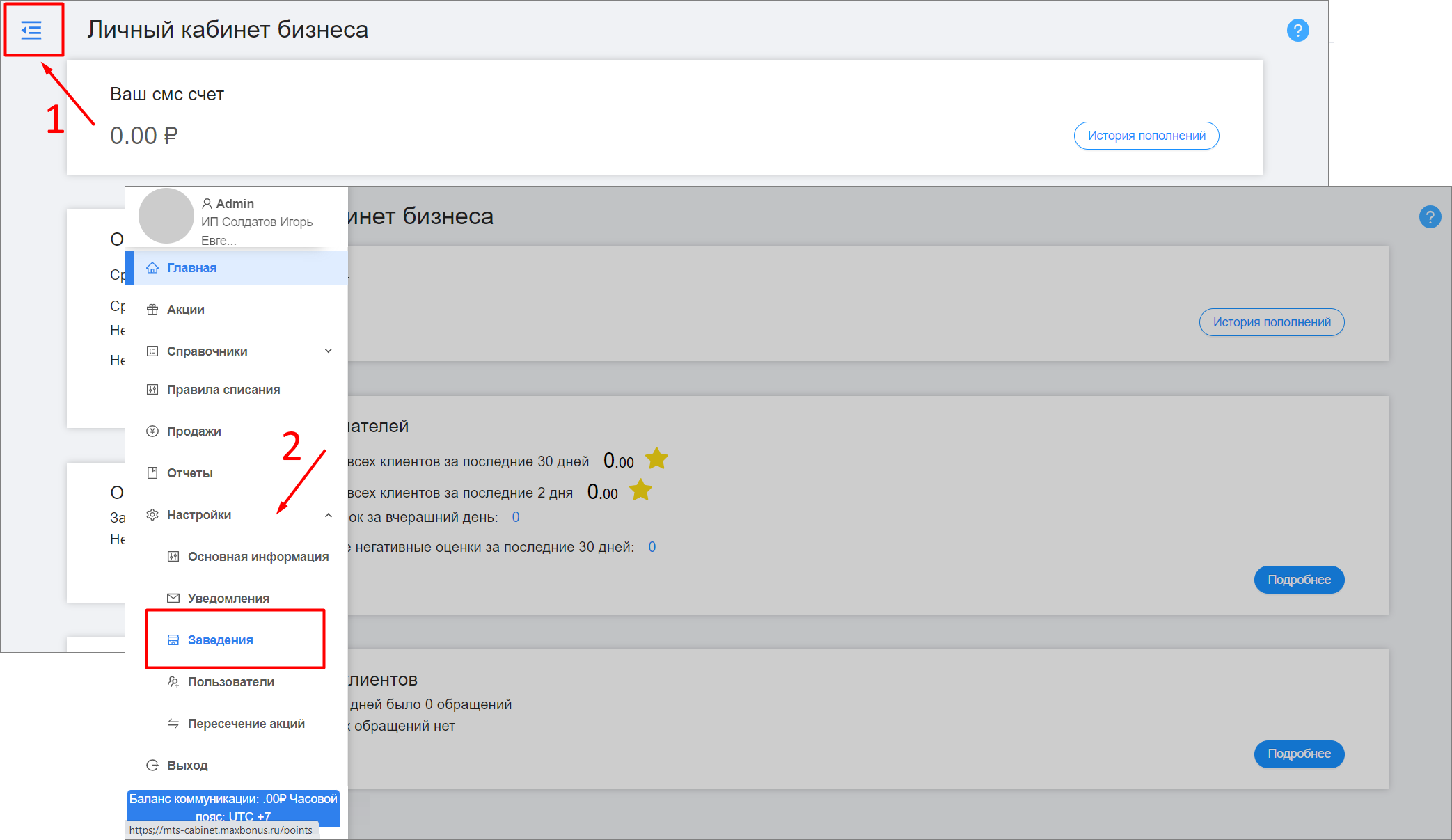Screen dimensions: 1452x840
Task: Click the История пополнений button in the top window
Action: [1146, 136]
